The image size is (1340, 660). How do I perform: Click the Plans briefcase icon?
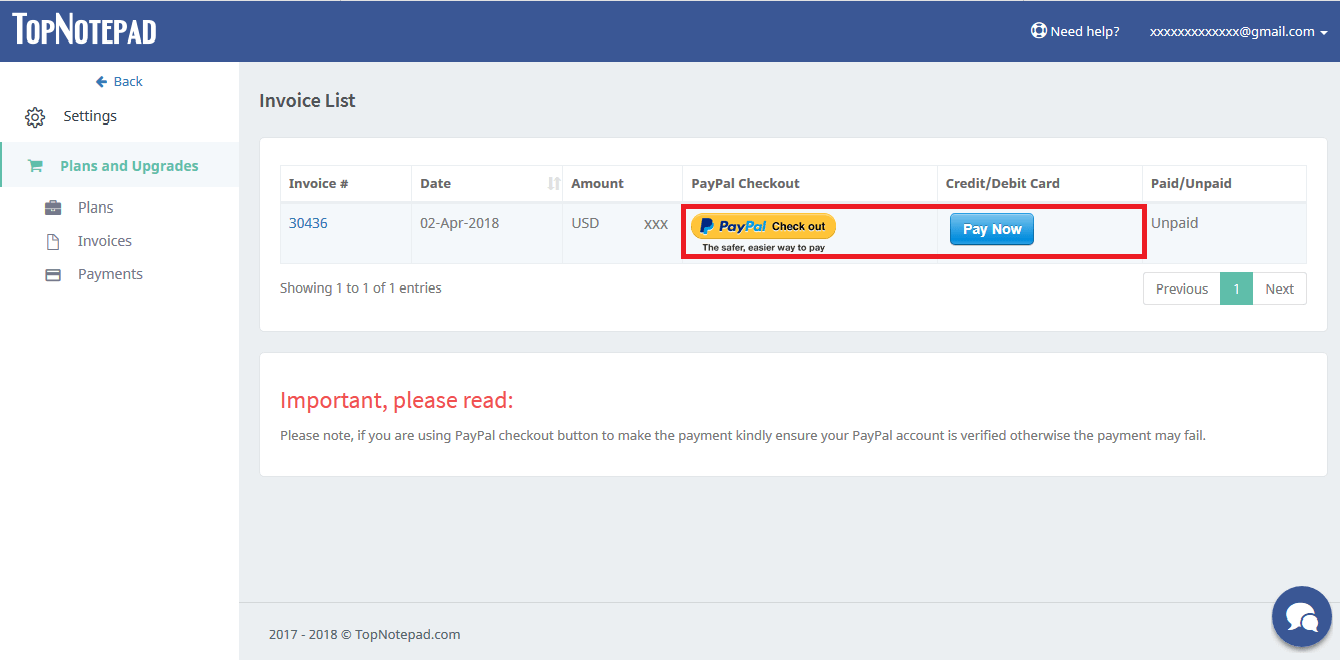(x=53, y=208)
